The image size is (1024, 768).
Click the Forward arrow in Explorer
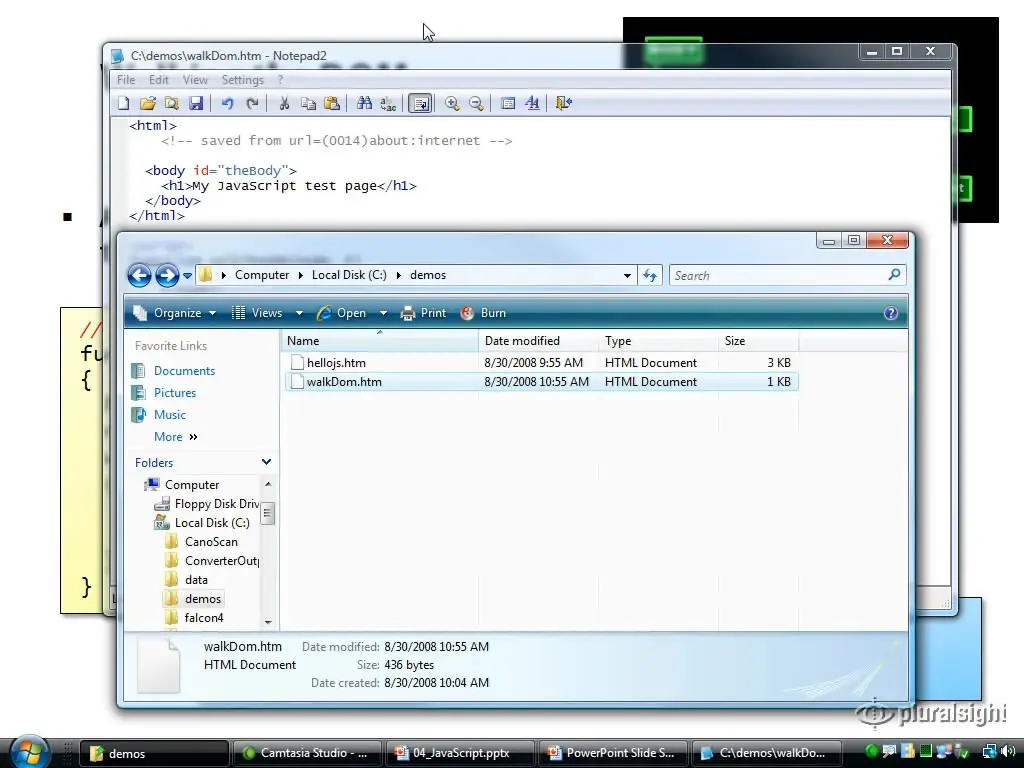(x=167, y=275)
